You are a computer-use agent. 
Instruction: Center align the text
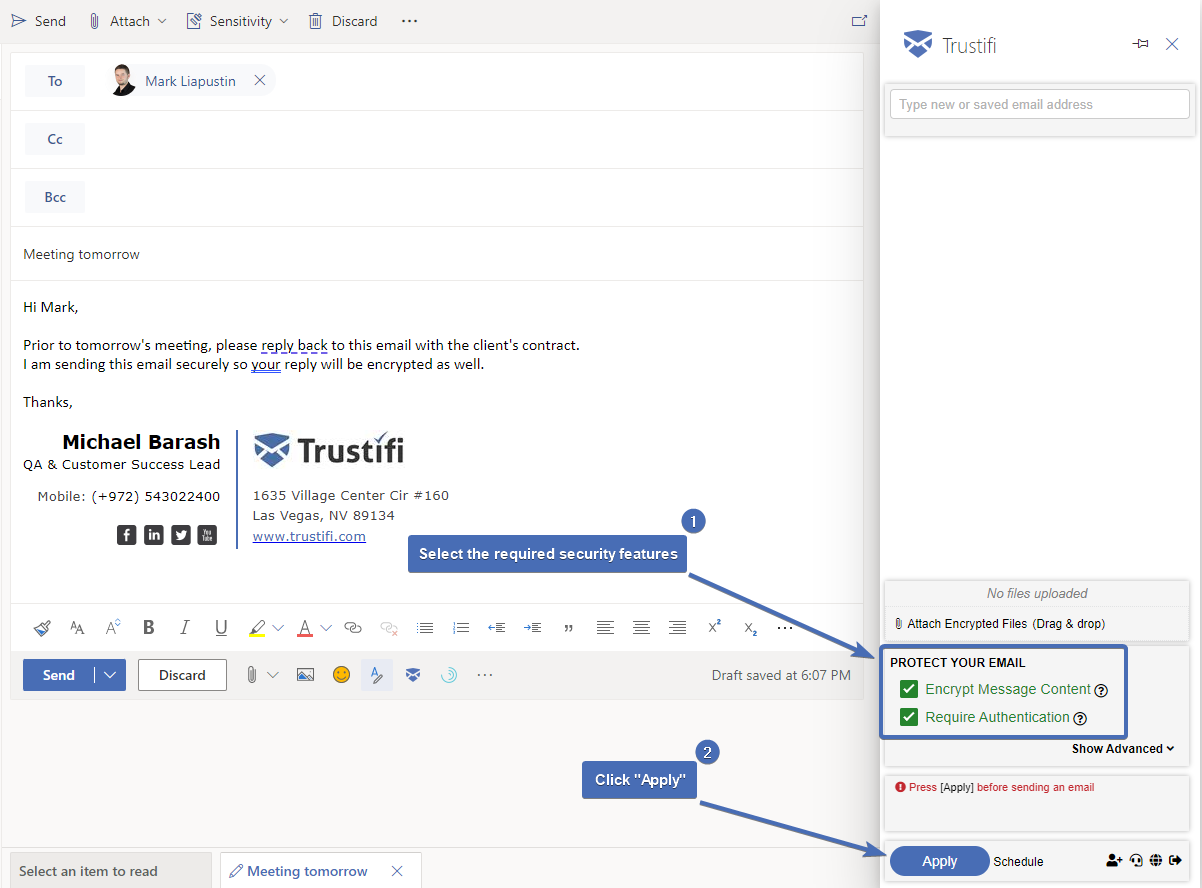tap(641, 628)
